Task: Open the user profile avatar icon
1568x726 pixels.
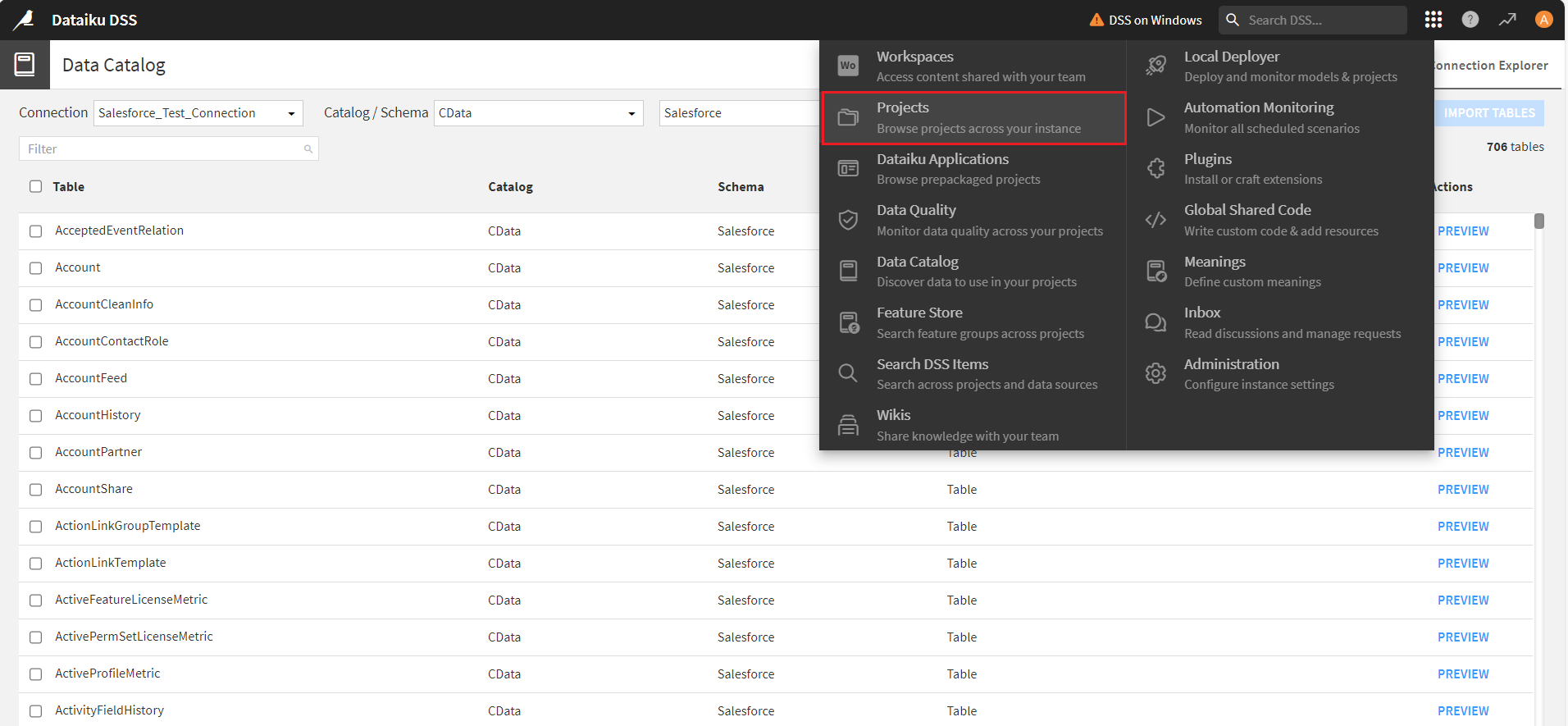Action: [1543, 20]
